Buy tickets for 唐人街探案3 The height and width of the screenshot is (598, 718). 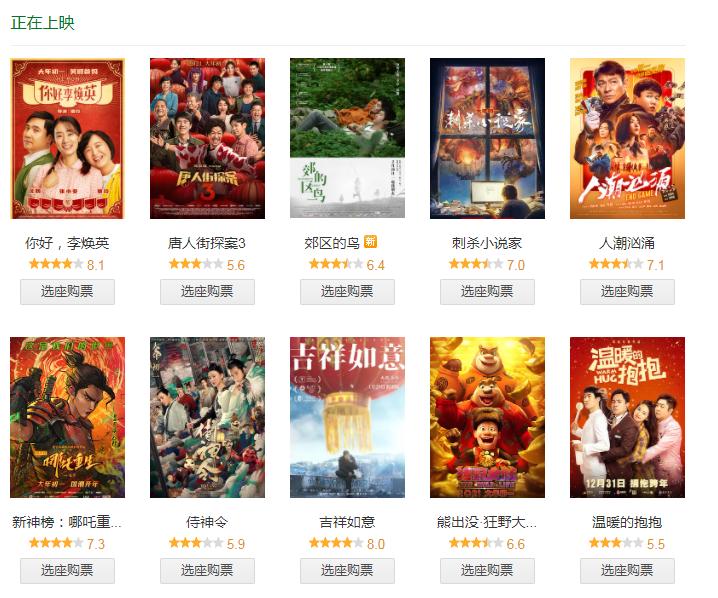[207, 292]
